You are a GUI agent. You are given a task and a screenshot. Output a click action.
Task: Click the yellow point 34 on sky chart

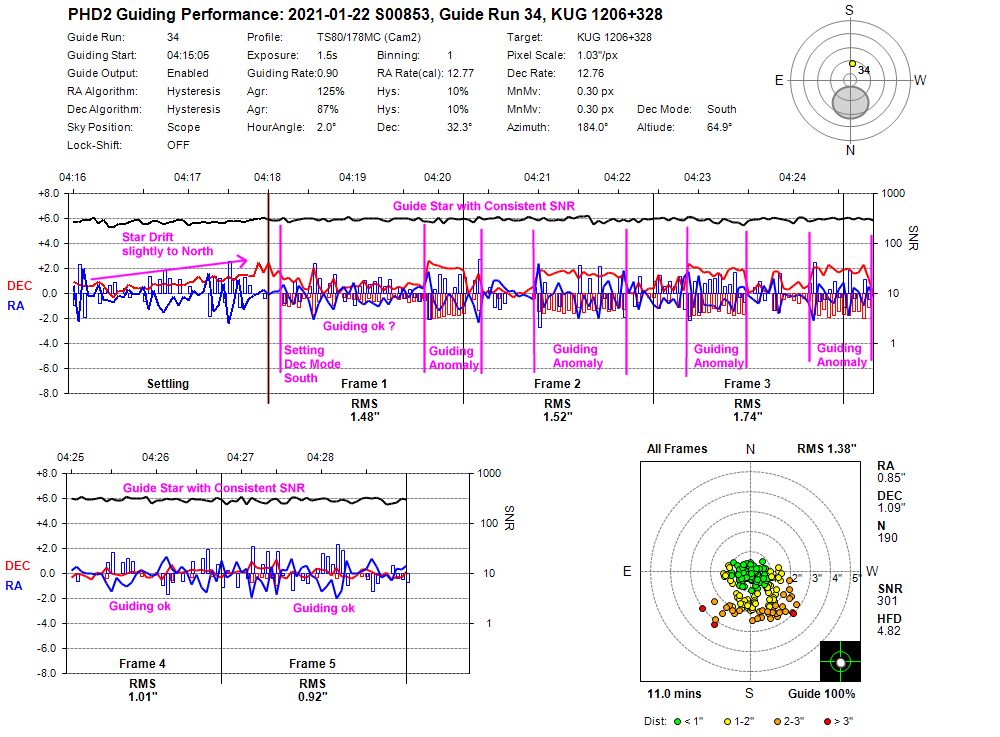[852, 64]
